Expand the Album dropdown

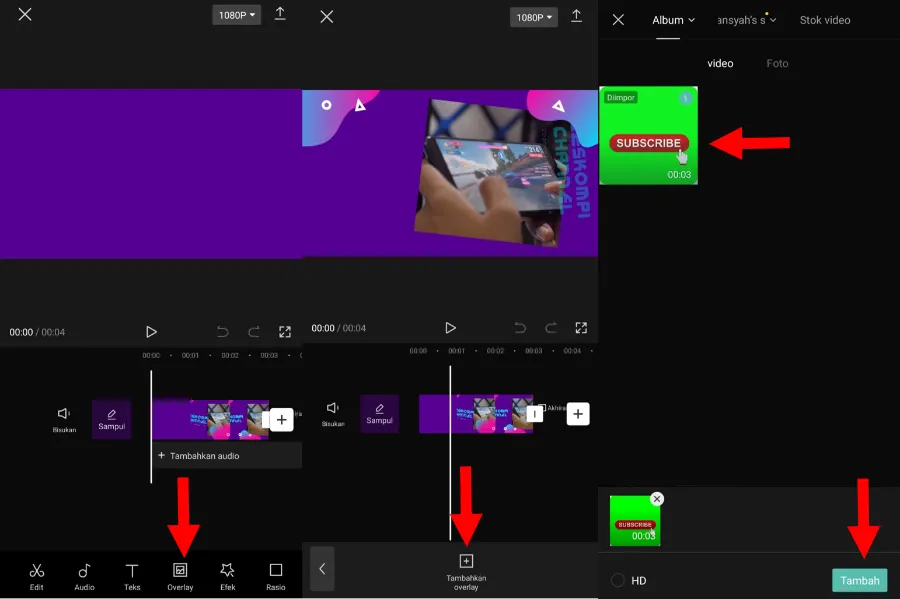point(673,20)
